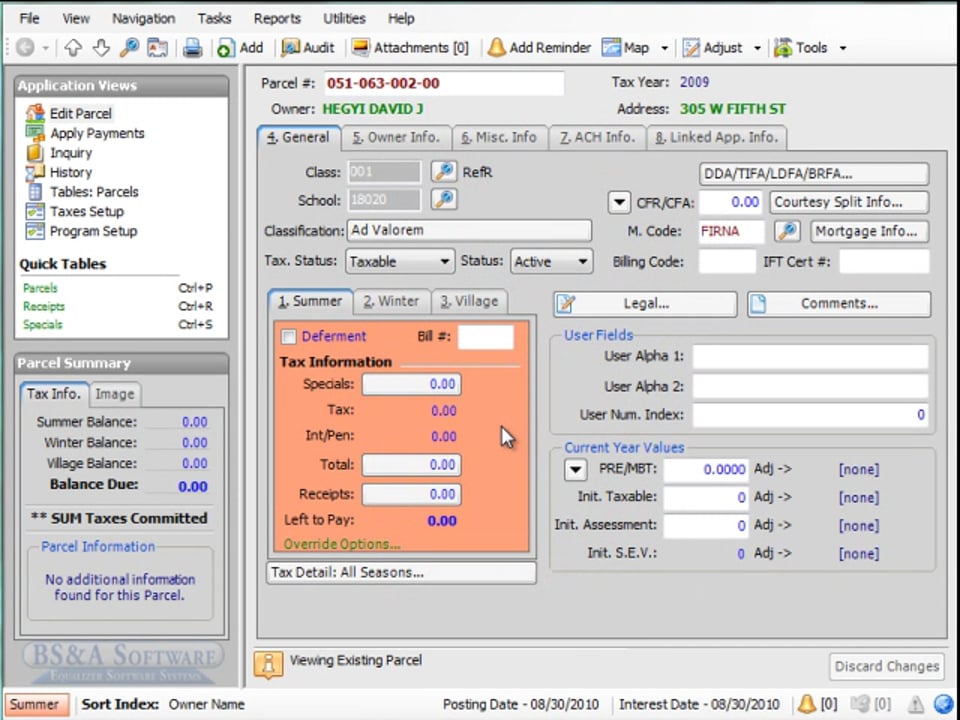Open the History view
The image size is (960, 720).
click(59, 172)
